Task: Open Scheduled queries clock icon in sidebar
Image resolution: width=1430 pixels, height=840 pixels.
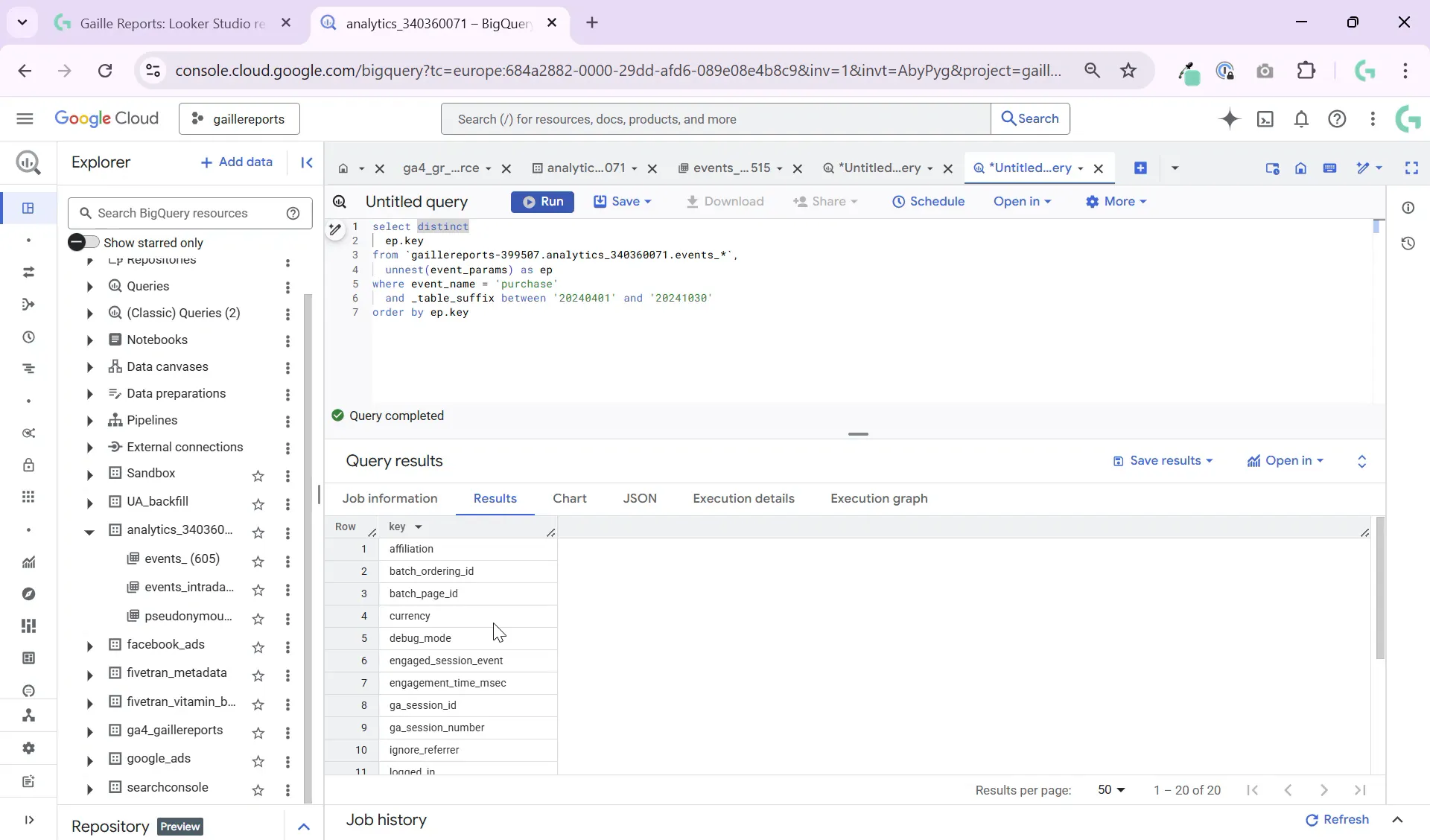Action: pos(28,337)
